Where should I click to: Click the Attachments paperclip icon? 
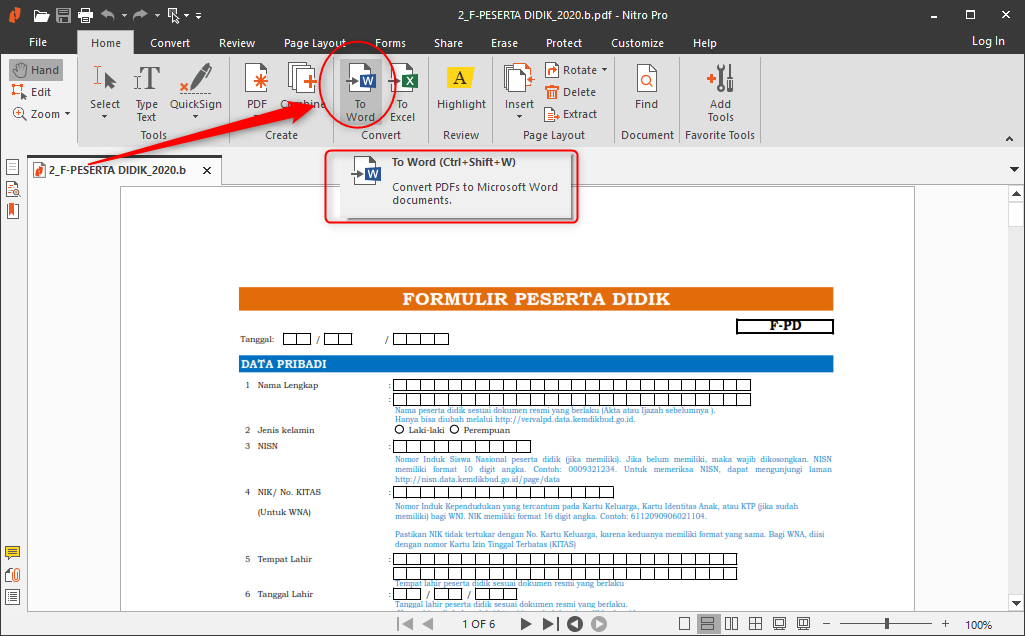pos(13,574)
